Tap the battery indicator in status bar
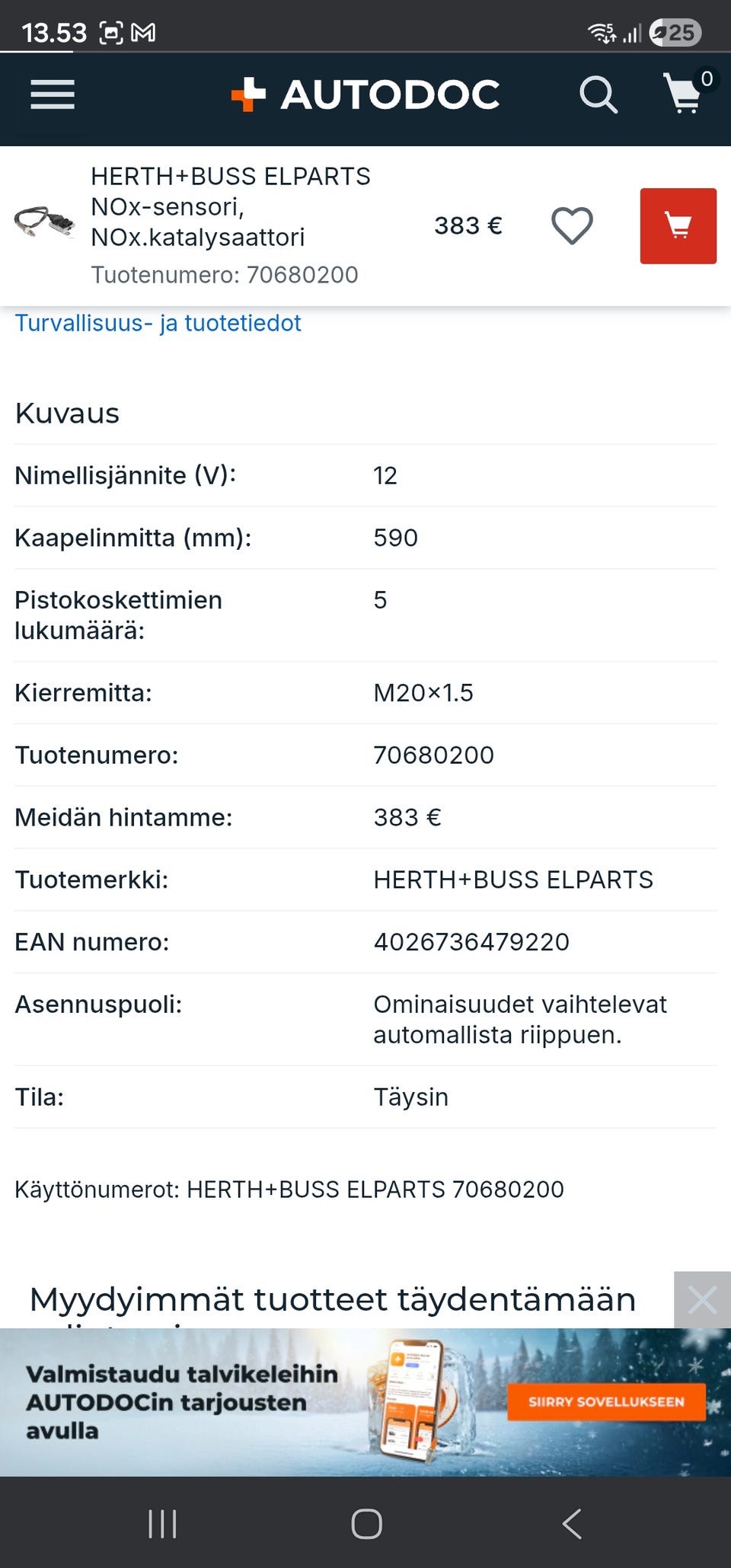 [x=675, y=33]
